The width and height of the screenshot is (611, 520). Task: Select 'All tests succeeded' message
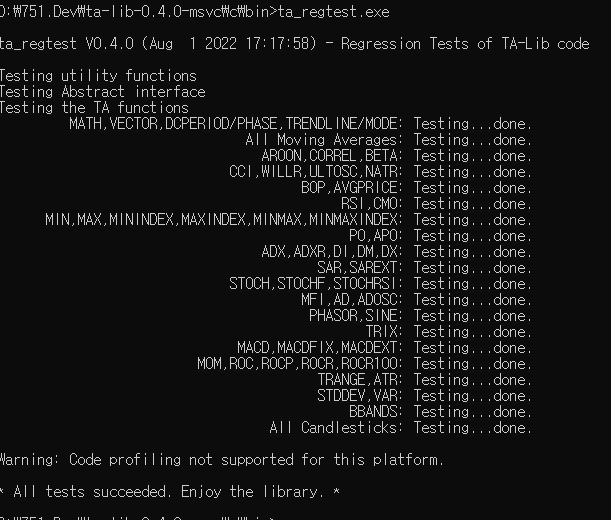coord(170,492)
